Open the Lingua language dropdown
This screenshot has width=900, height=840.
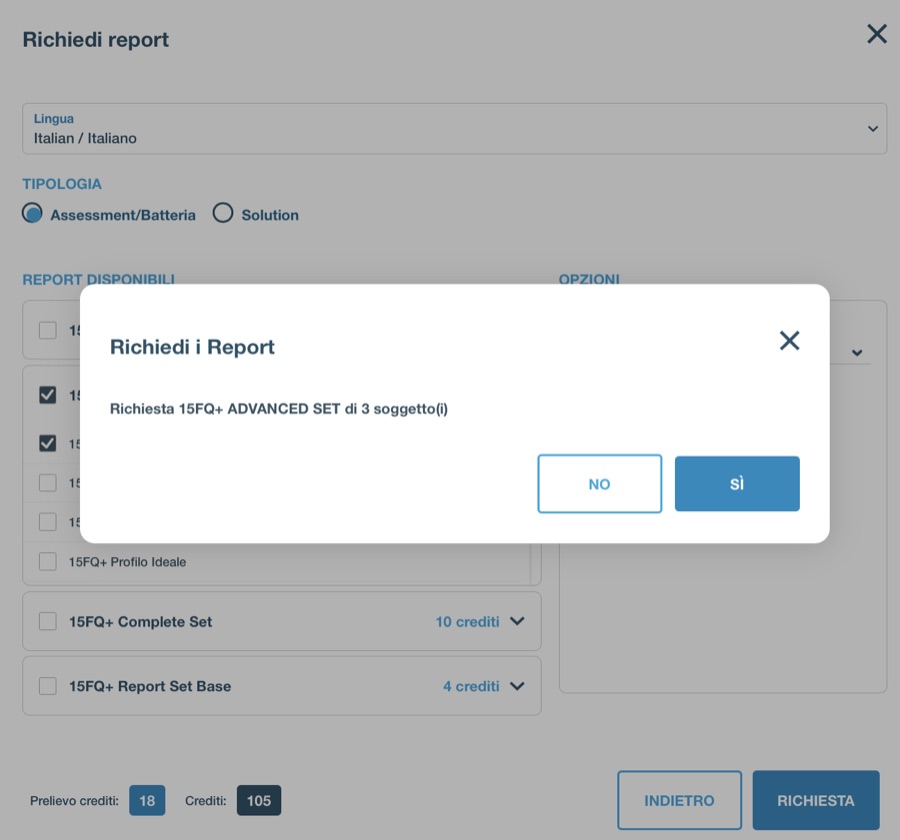pyautogui.click(x=455, y=129)
